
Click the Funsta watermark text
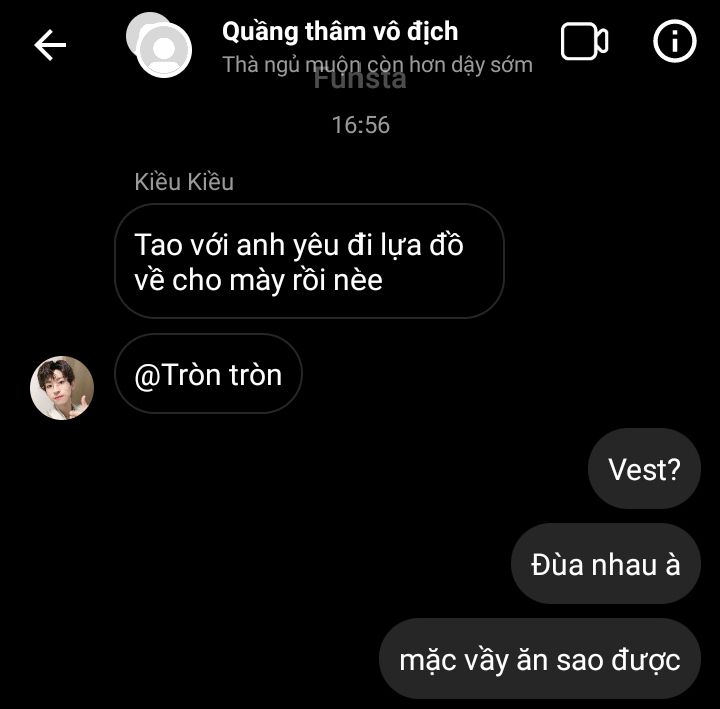pyautogui.click(x=360, y=81)
